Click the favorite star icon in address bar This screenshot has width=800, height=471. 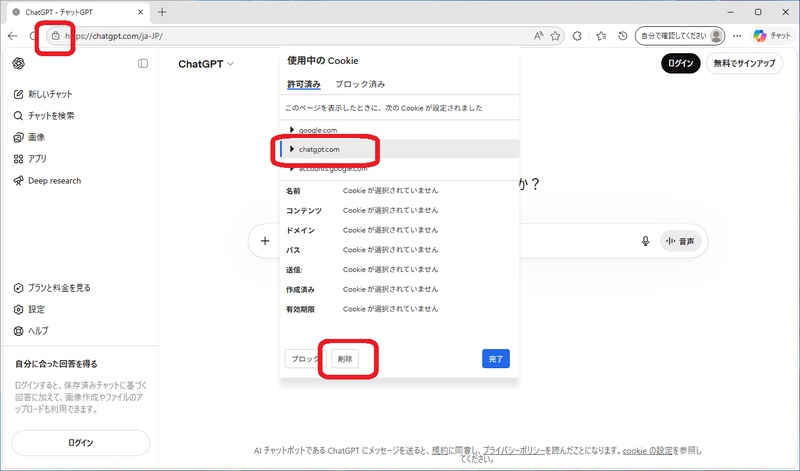(556, 36)
